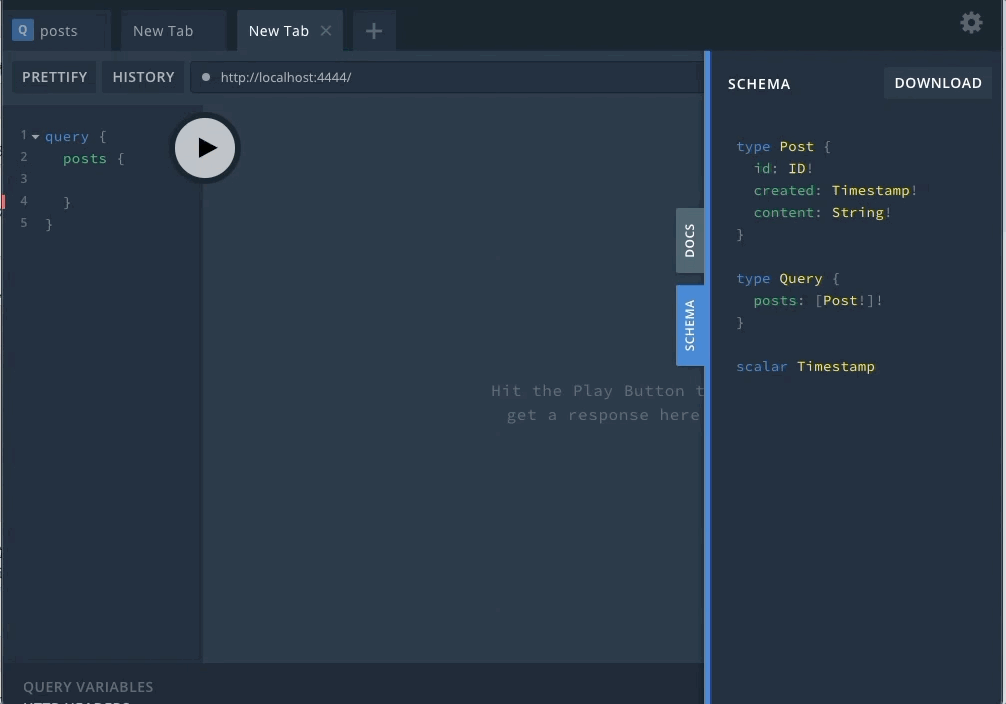
Task: Click the SCHEMA panel heading
Action: 759,84
